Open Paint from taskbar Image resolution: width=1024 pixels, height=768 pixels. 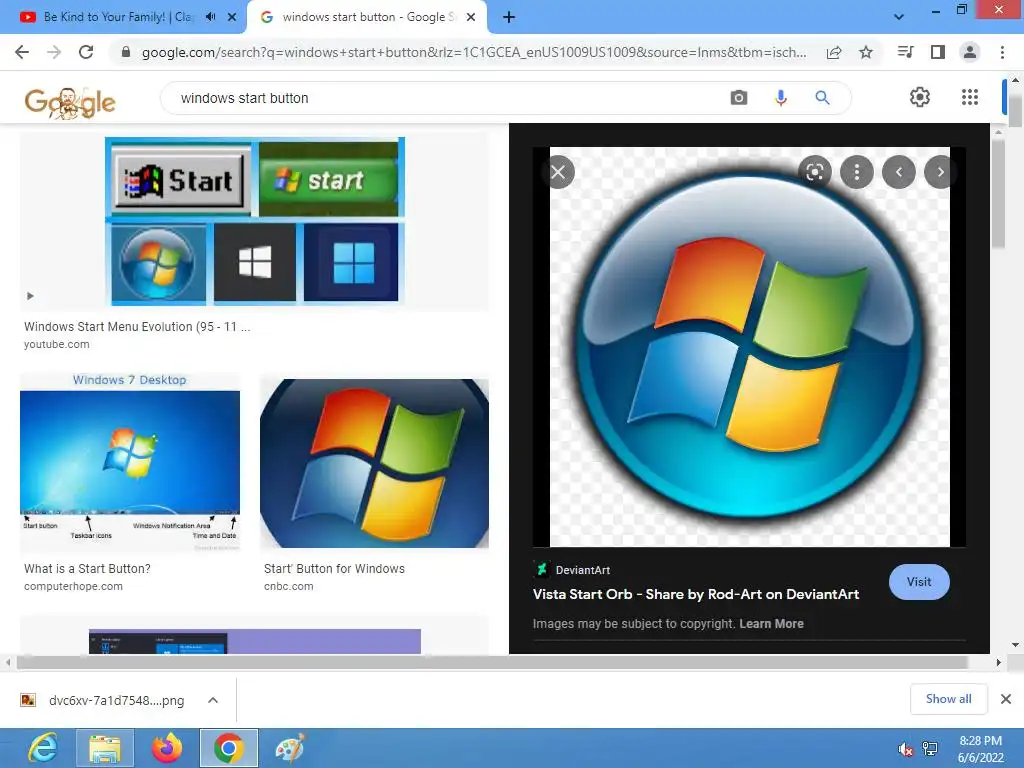[290, 748]
